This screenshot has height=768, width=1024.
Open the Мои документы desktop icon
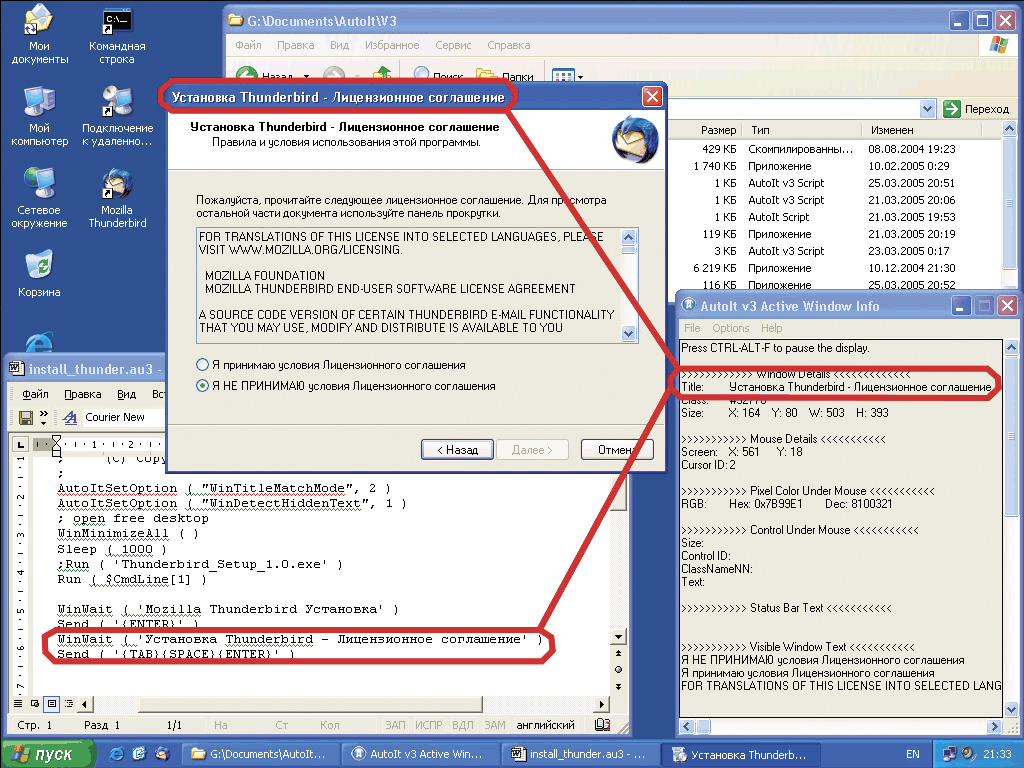[x=39, y=34]
